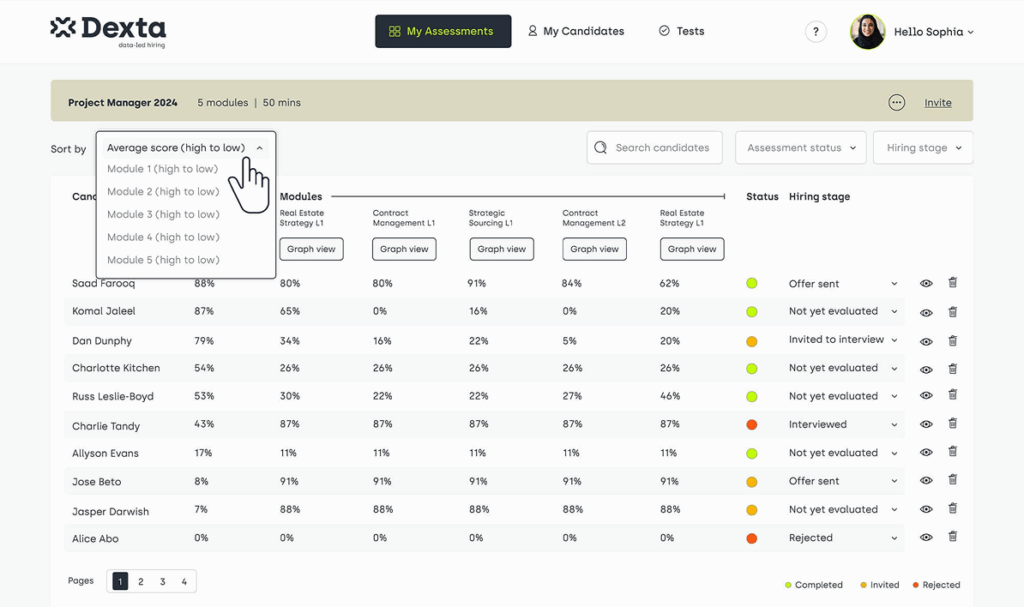
Task: Click trash icon for Alice Abo
Action: (x=952, y=537)
